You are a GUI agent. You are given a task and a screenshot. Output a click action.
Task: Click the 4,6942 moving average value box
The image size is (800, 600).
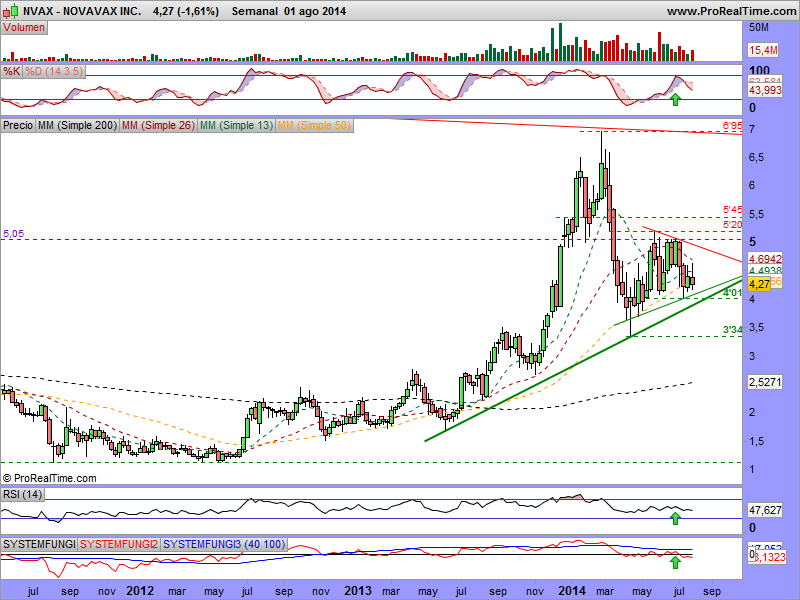point(765,259)
